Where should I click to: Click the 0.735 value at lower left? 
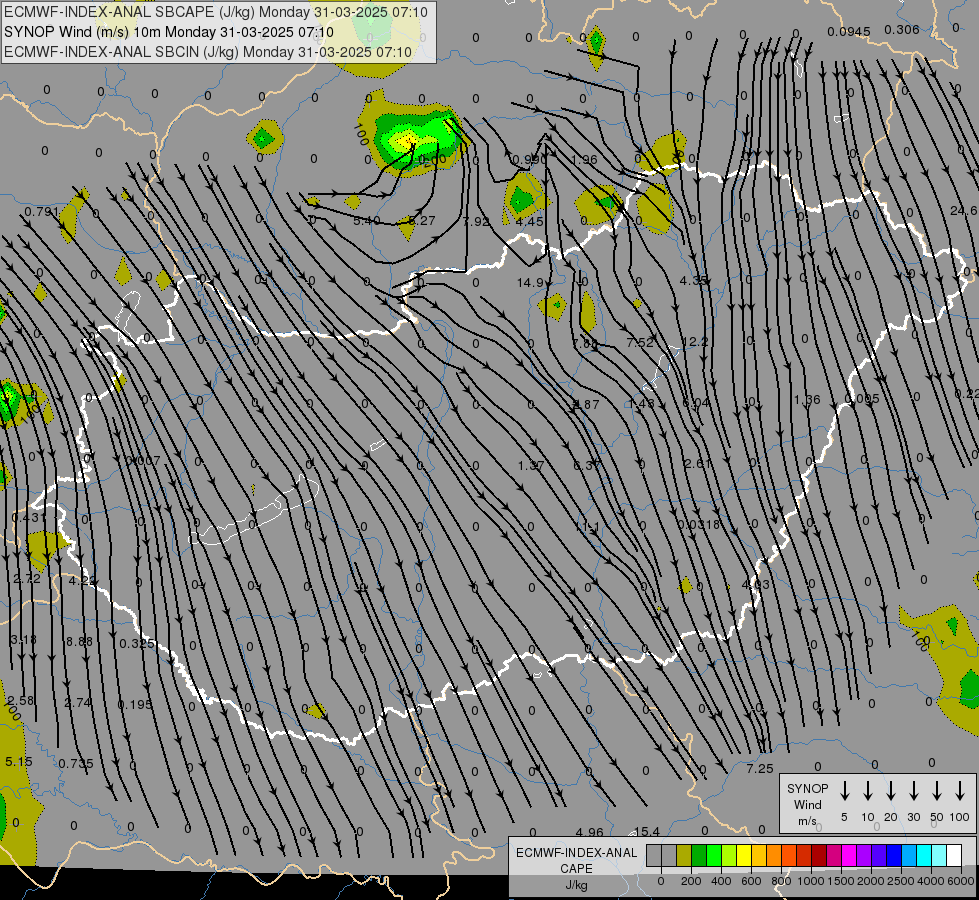click(76, 764)
